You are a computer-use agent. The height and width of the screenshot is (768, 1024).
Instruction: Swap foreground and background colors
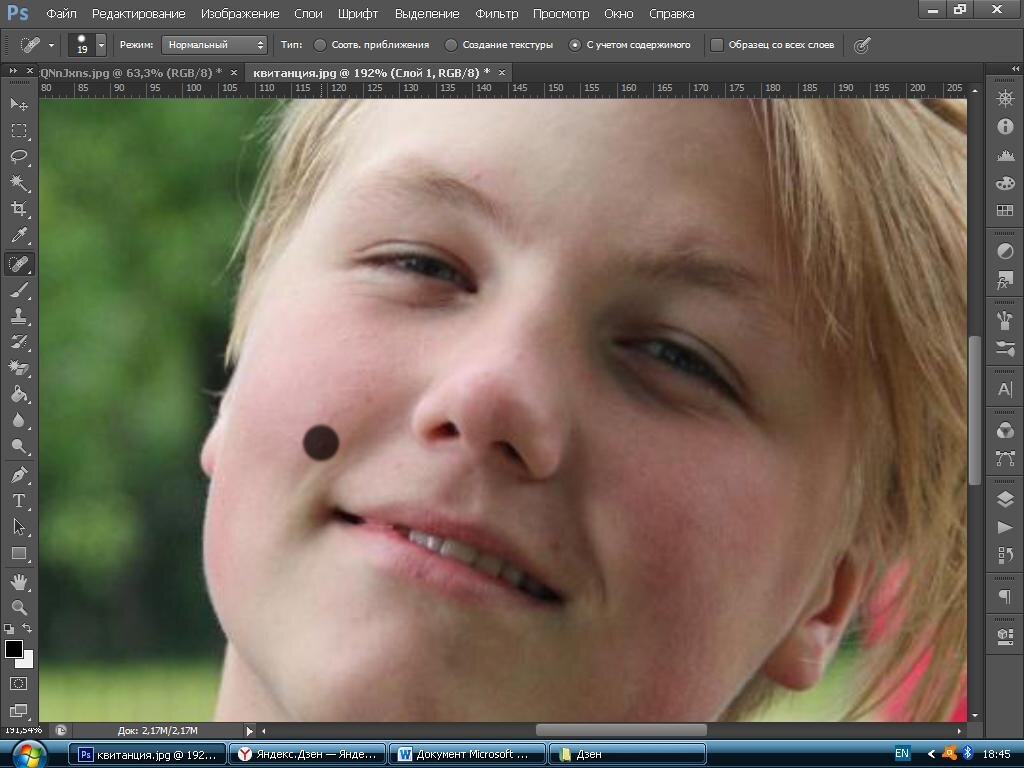27,628
